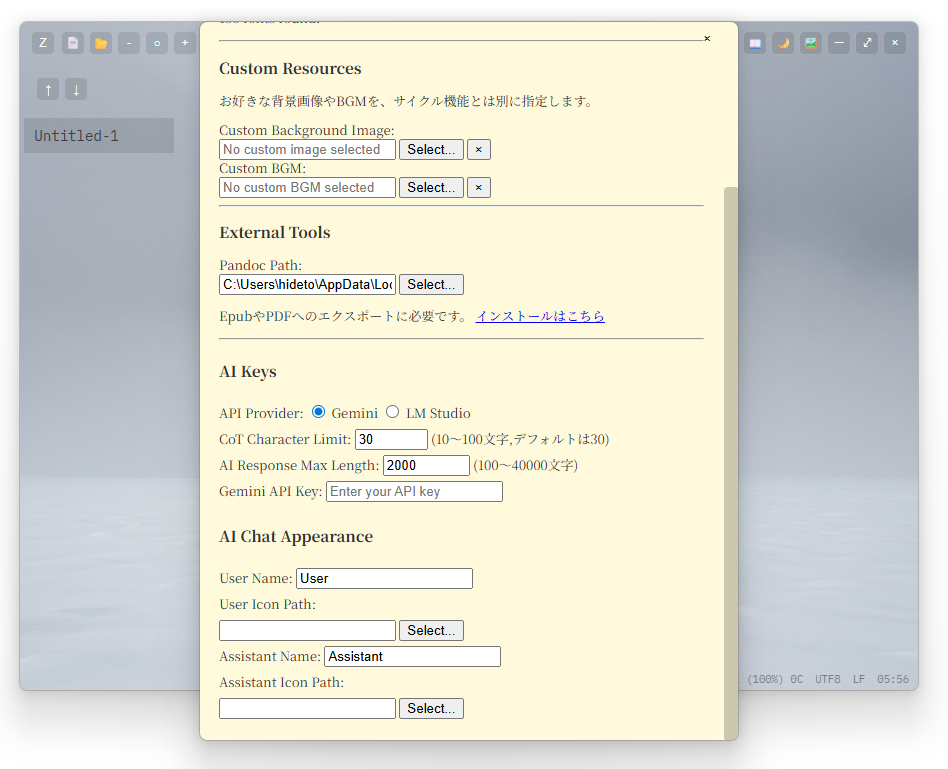Image resolution: width=948 pixels, height=769 pixels.
Task: Create a new document with the page icon
Action: (73, 43)
